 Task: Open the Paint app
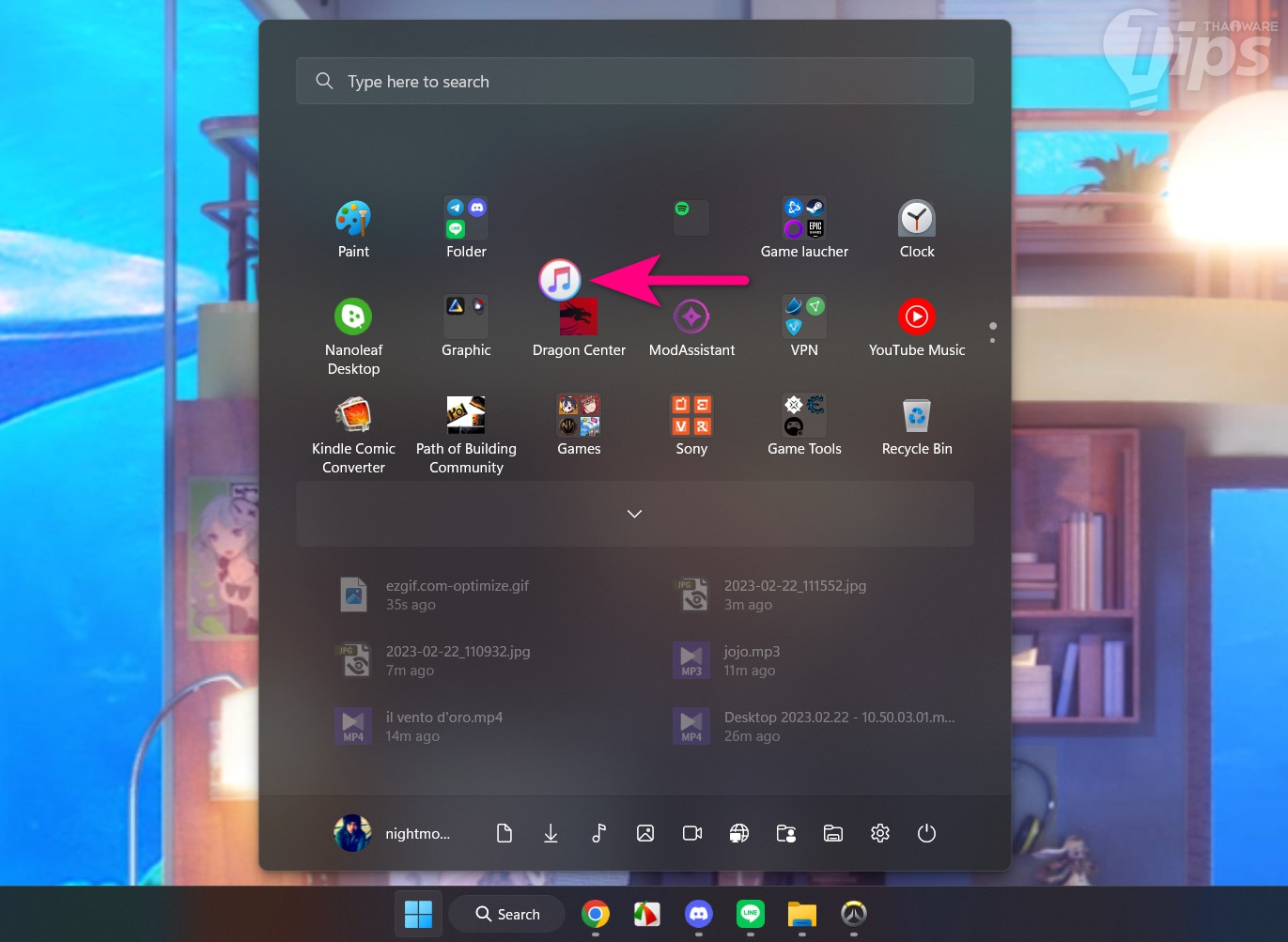[x=353, y=229]
